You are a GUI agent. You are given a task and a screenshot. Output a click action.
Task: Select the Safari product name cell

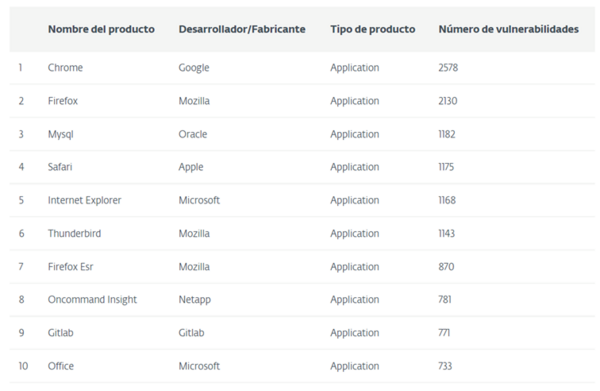click(60, 167)
